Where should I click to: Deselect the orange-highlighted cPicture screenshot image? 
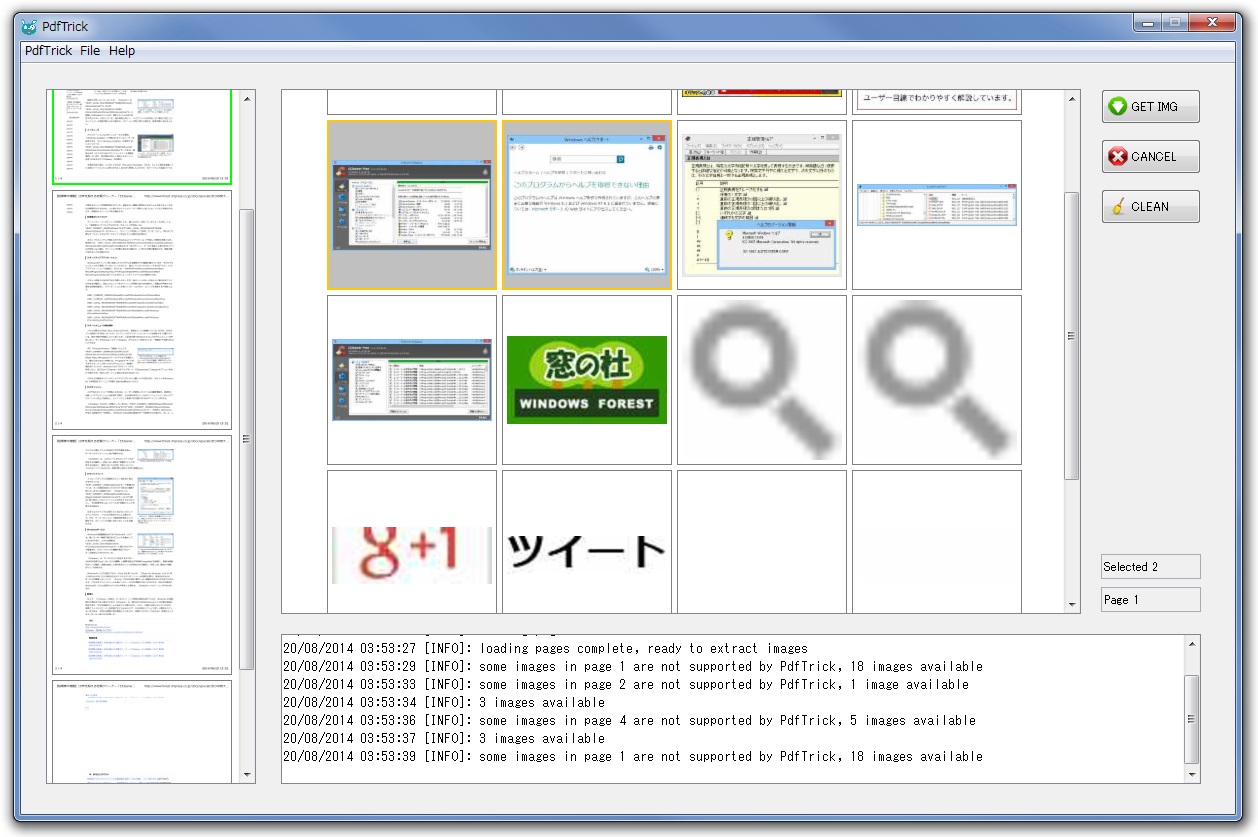pyautogui.click(x=412, y=204)
